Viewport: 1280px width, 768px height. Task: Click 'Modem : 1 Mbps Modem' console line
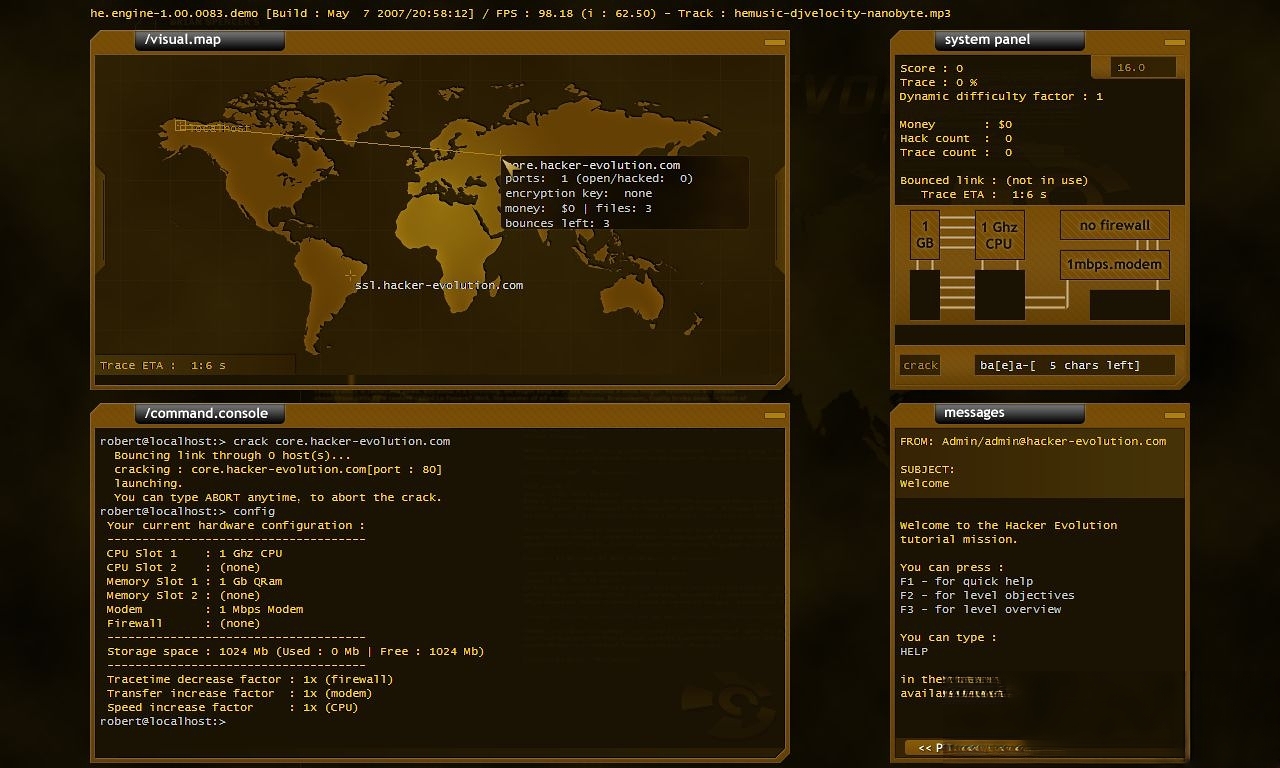pos(205,609)
